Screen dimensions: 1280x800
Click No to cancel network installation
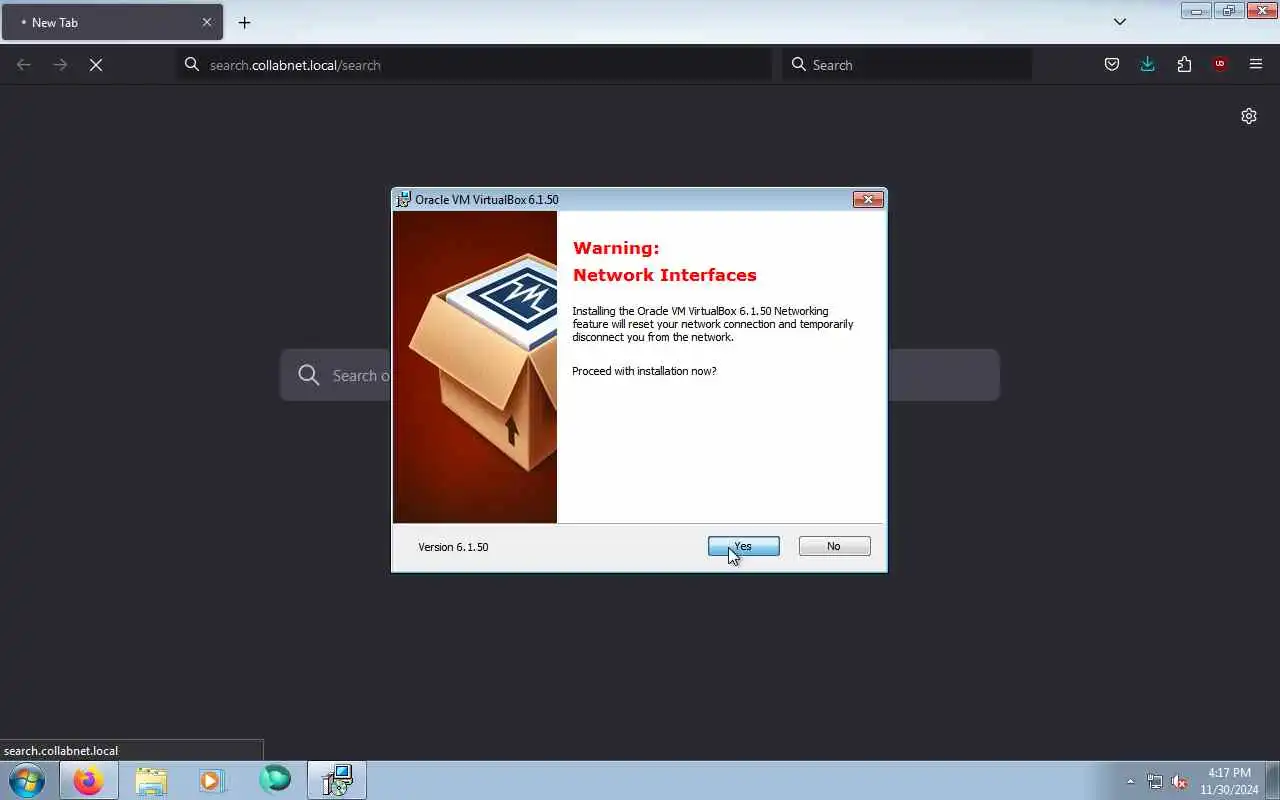pos(834,546)
